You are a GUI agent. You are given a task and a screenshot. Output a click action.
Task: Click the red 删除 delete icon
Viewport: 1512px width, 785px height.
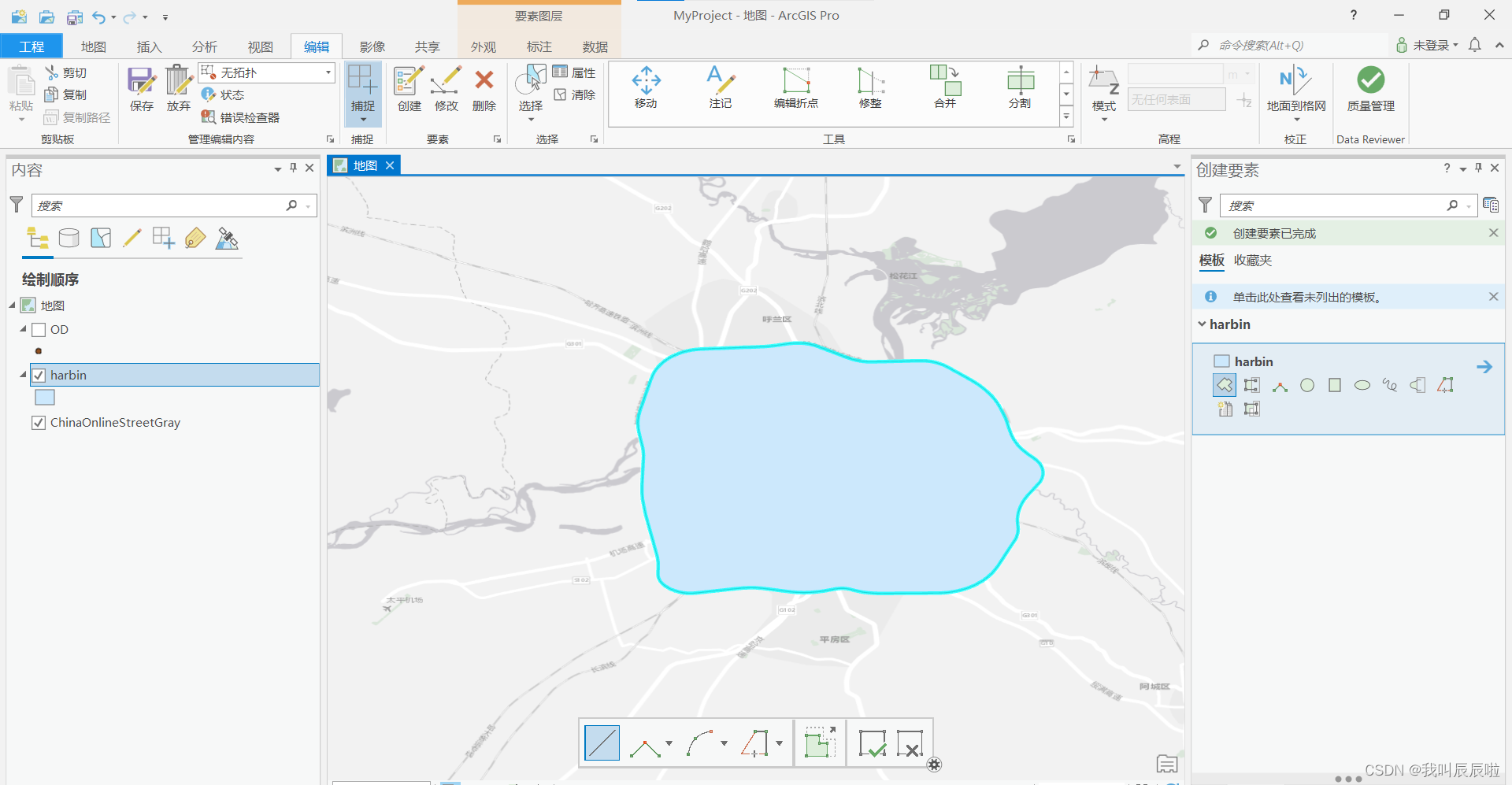[x=484, y=88]
